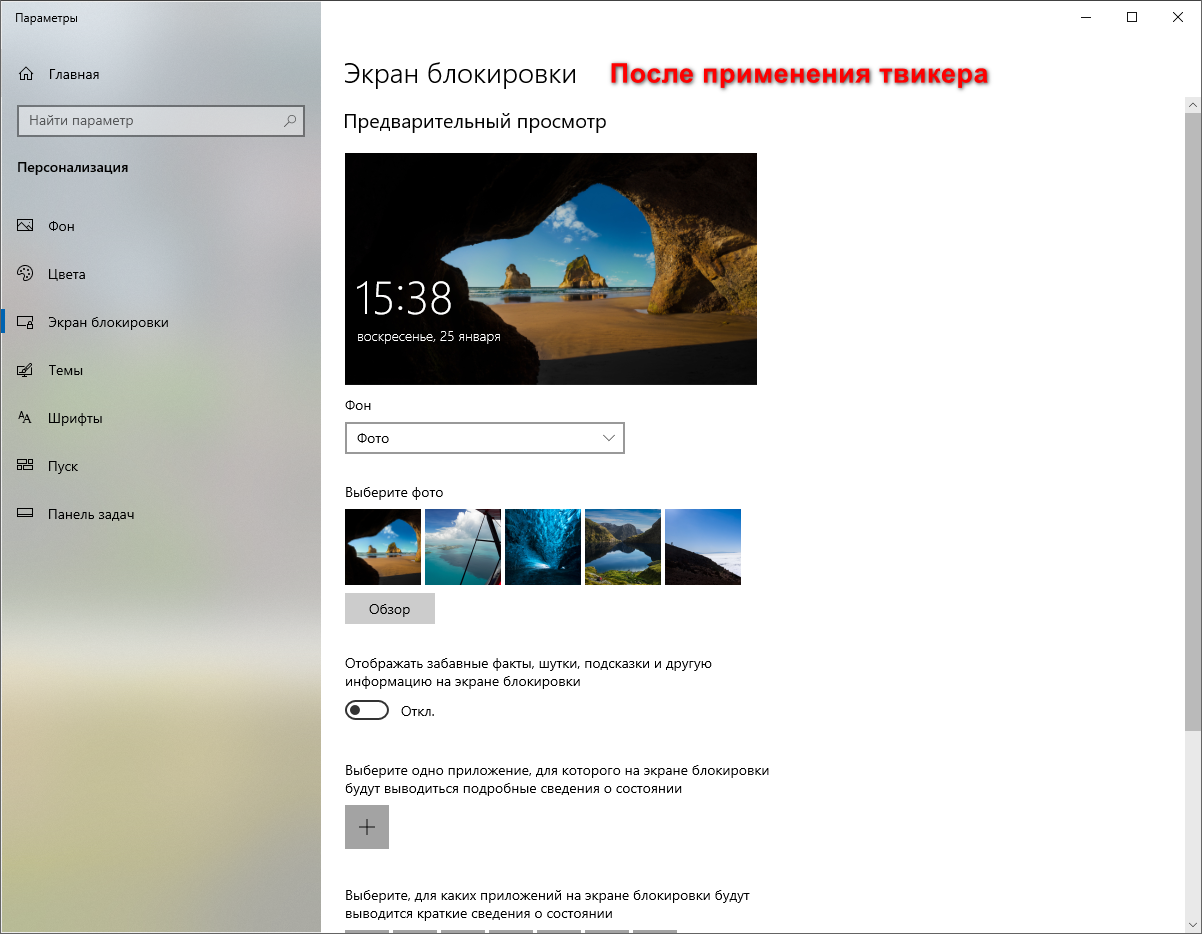Select the airplane wing photo thumbnail
Screen dimensions: 1202x934
[x=463, y=547]
